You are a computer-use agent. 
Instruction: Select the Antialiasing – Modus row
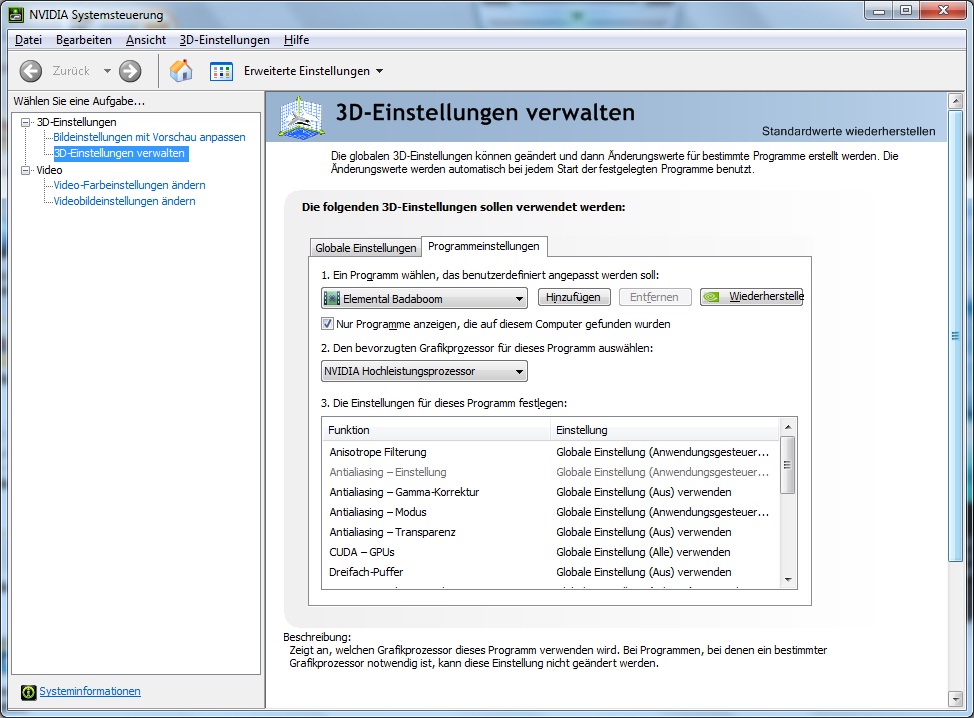(551, 512)
